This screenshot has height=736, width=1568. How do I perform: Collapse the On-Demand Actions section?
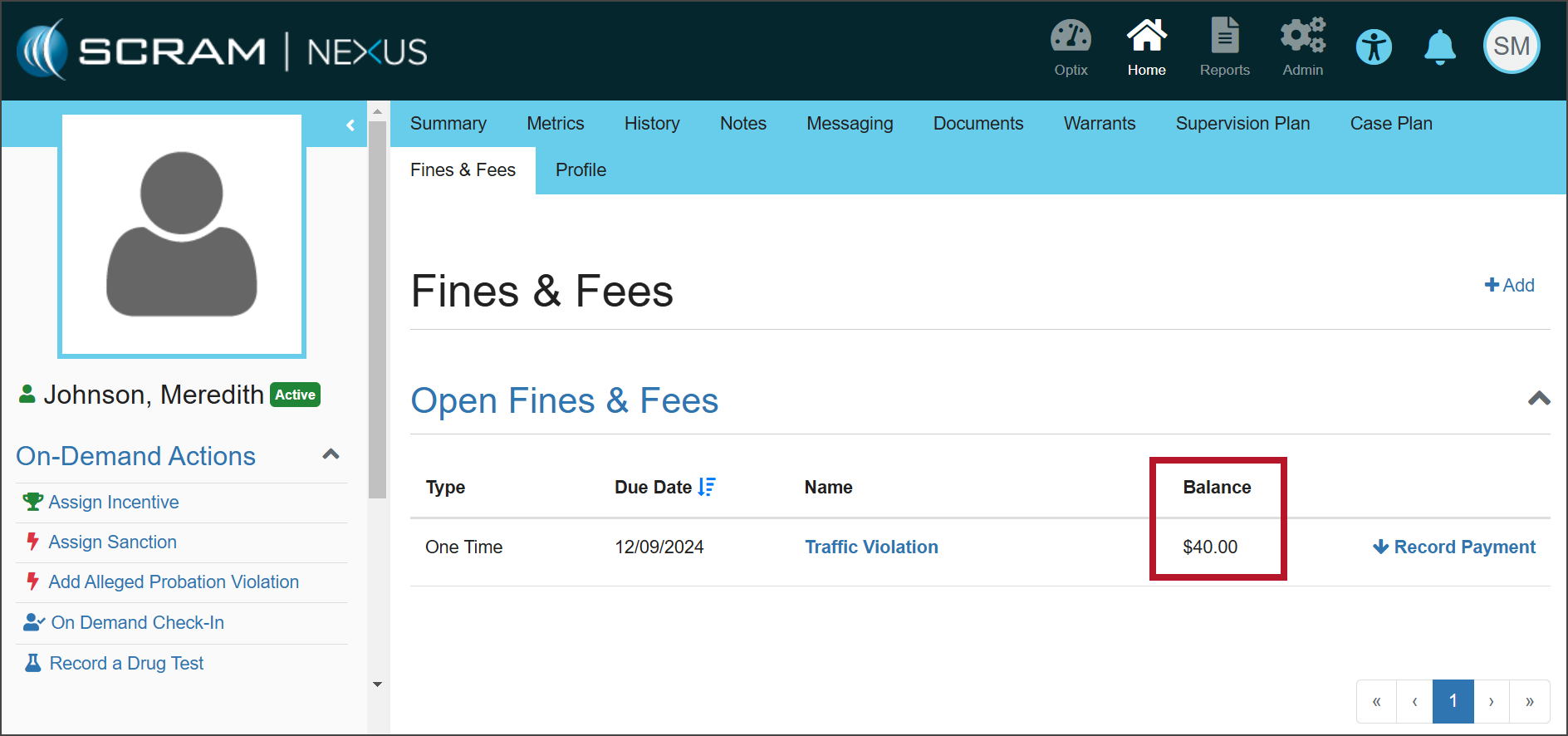click(x=331, y=454)
